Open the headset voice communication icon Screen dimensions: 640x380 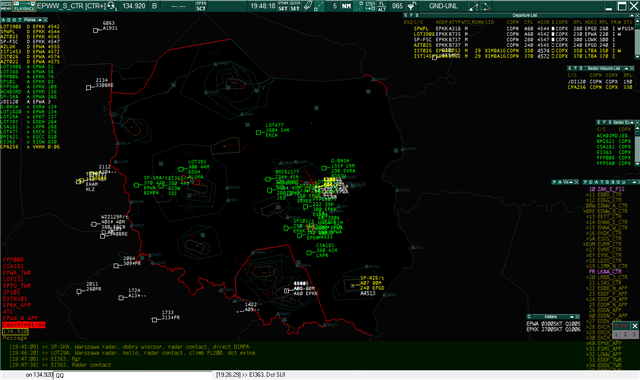click(112, 6)
